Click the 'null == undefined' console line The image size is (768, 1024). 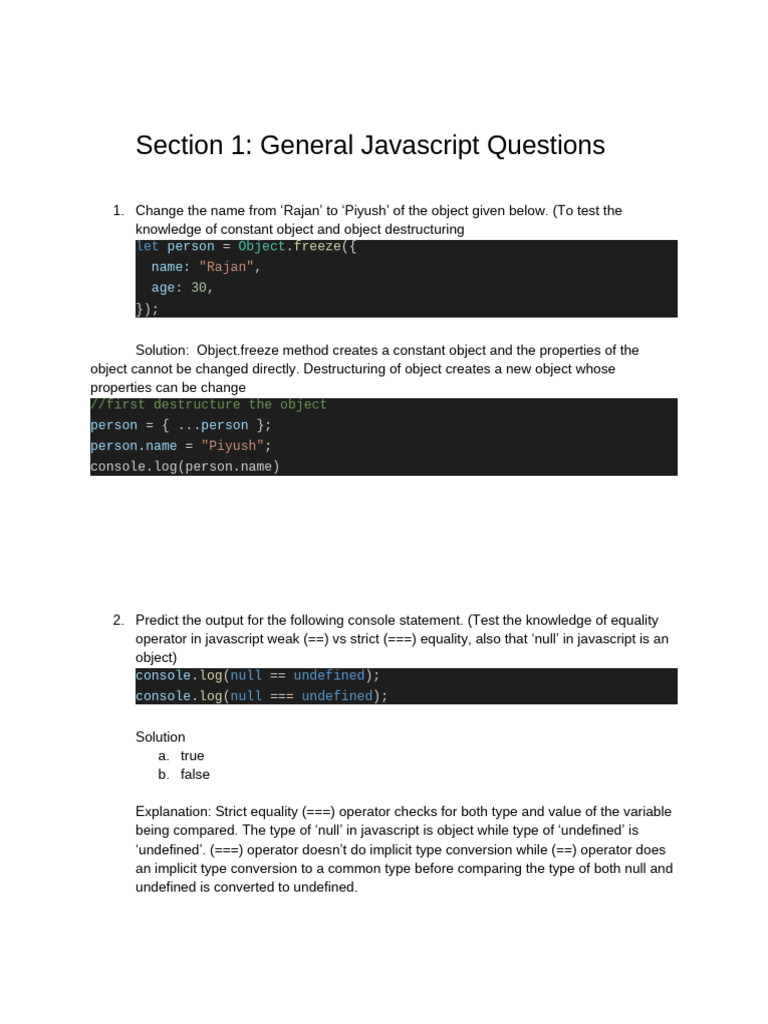(x=257, y=675)
